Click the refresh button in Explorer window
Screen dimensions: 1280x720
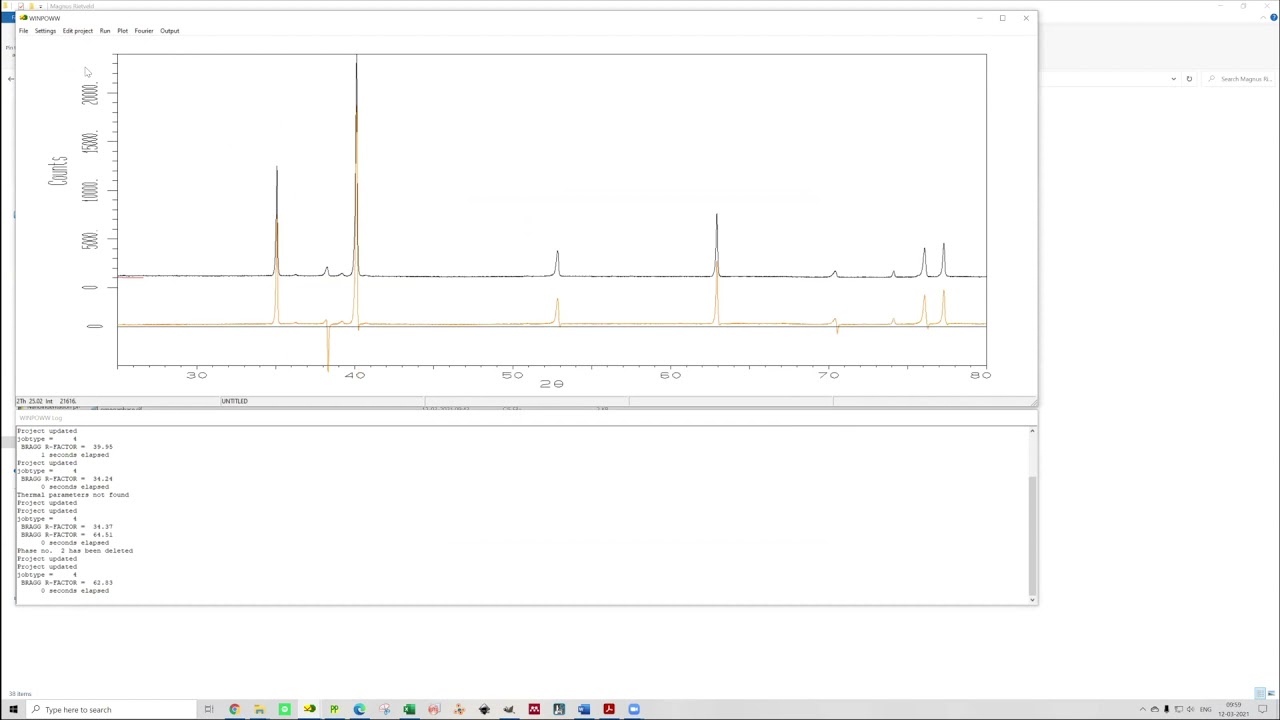coord(1189,79)
